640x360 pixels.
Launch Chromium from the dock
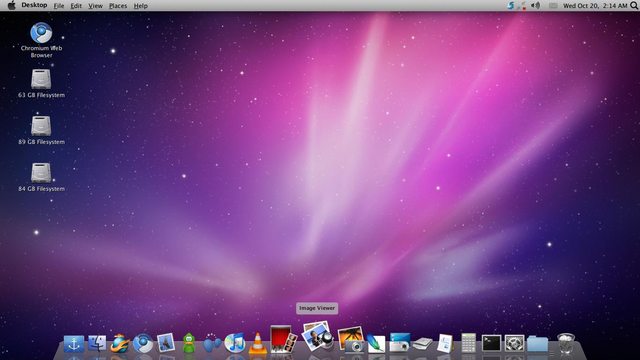(x=143, y=343)
